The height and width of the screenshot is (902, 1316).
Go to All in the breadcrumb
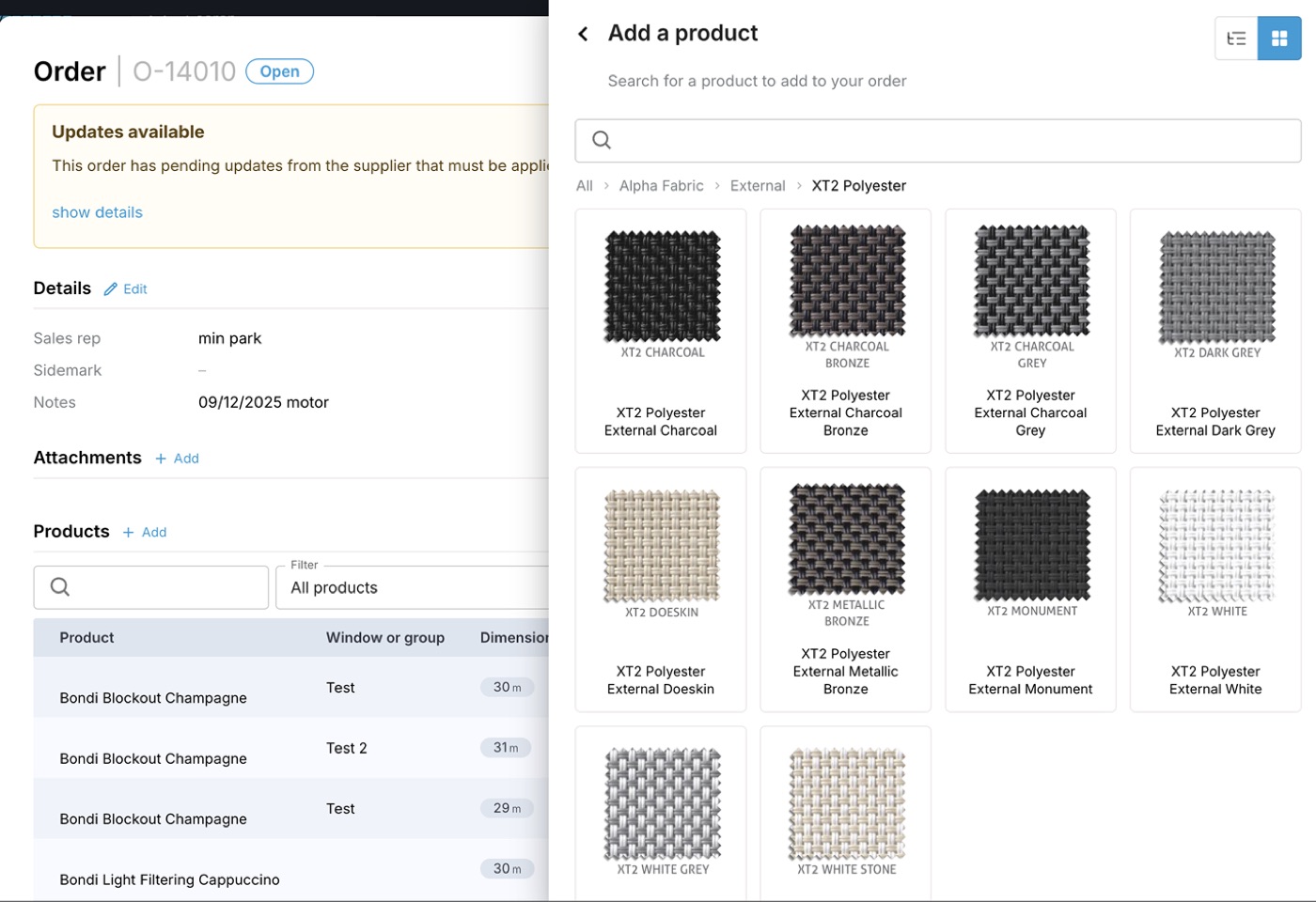pyautogui.click(x=584, y=186)
